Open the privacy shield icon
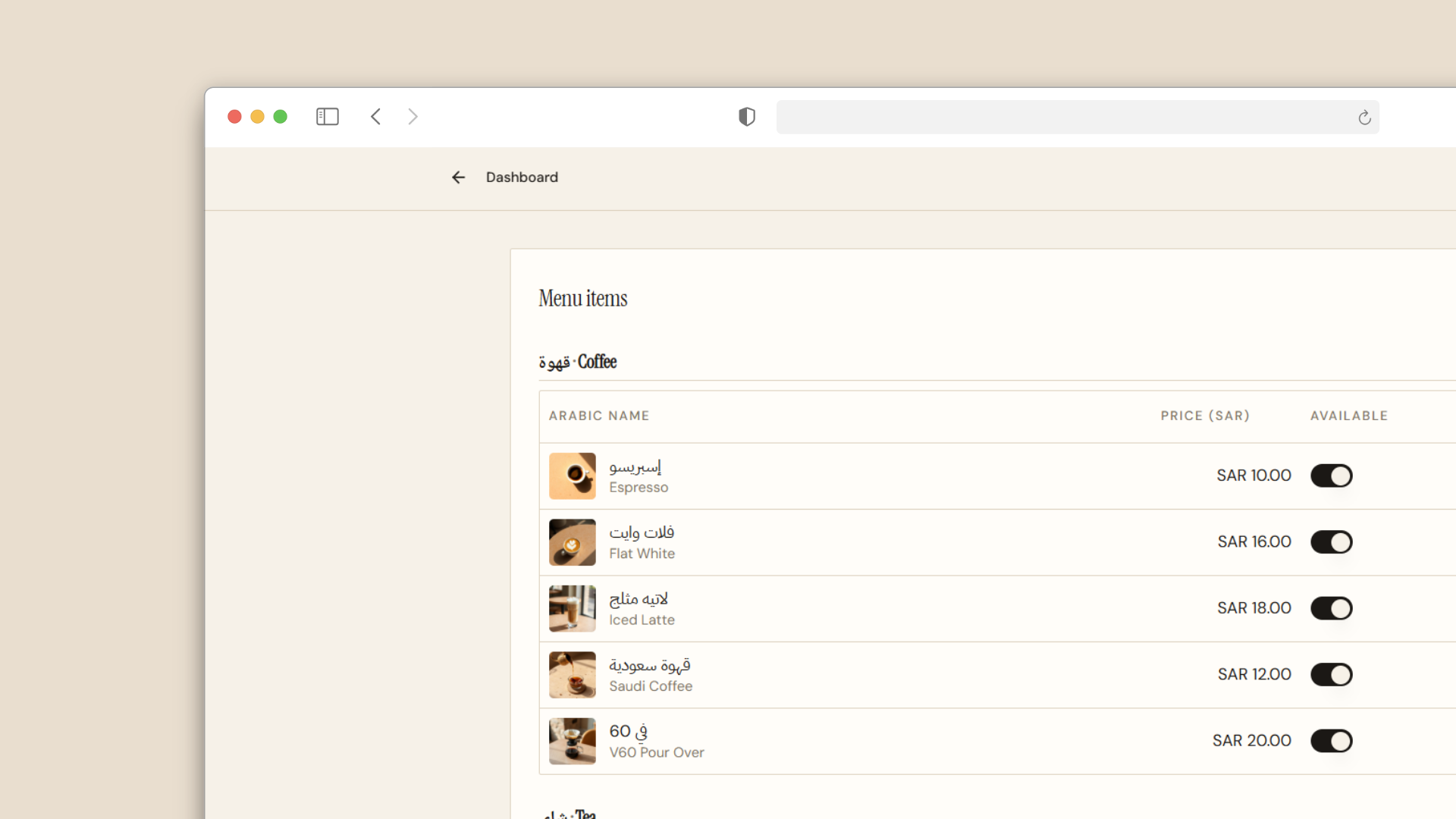This screenshot has width=1456, height=819. coord(747,117)
